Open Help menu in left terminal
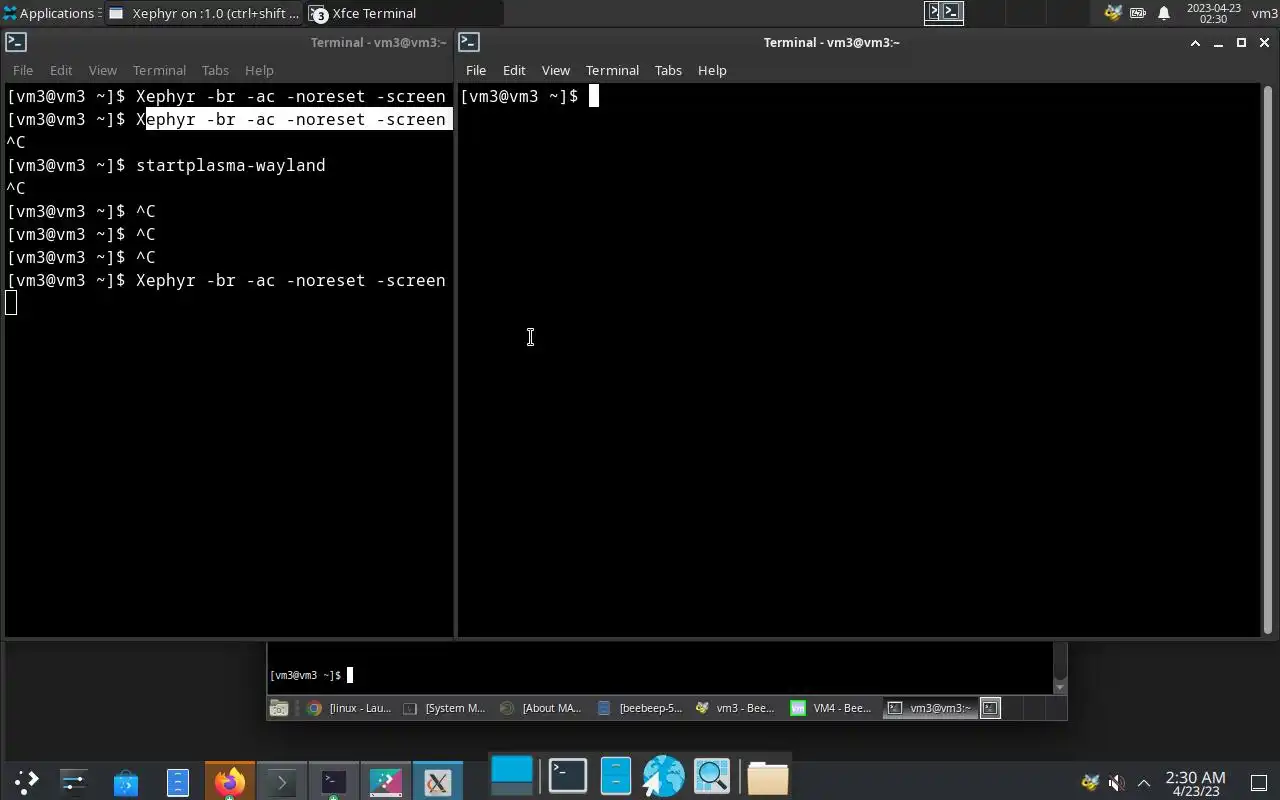Screen dimensions: 1280x800 point(259,70)
